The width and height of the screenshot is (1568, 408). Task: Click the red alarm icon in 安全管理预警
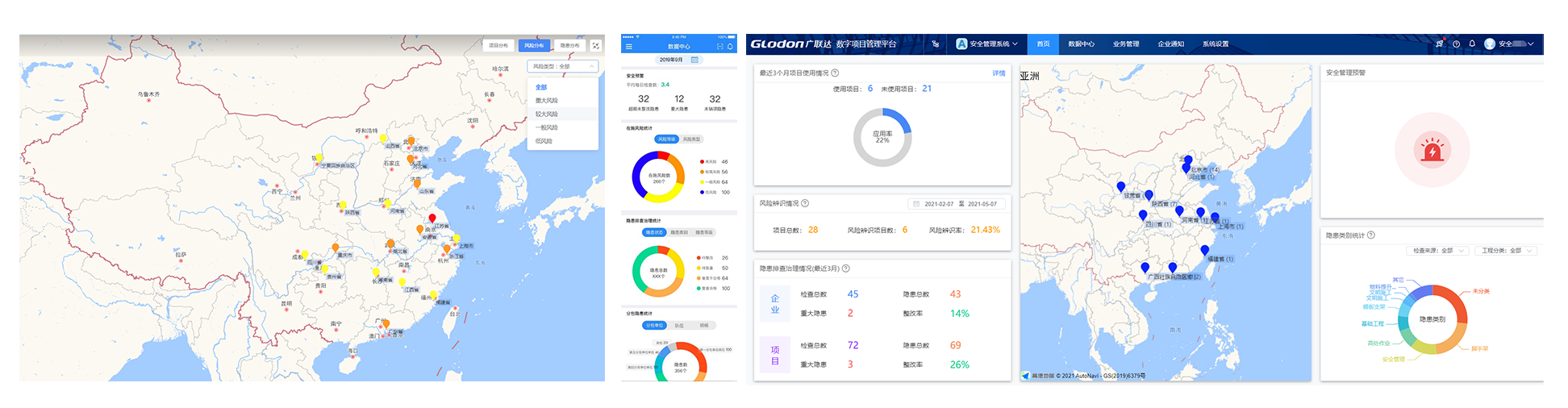(1432, 150)
